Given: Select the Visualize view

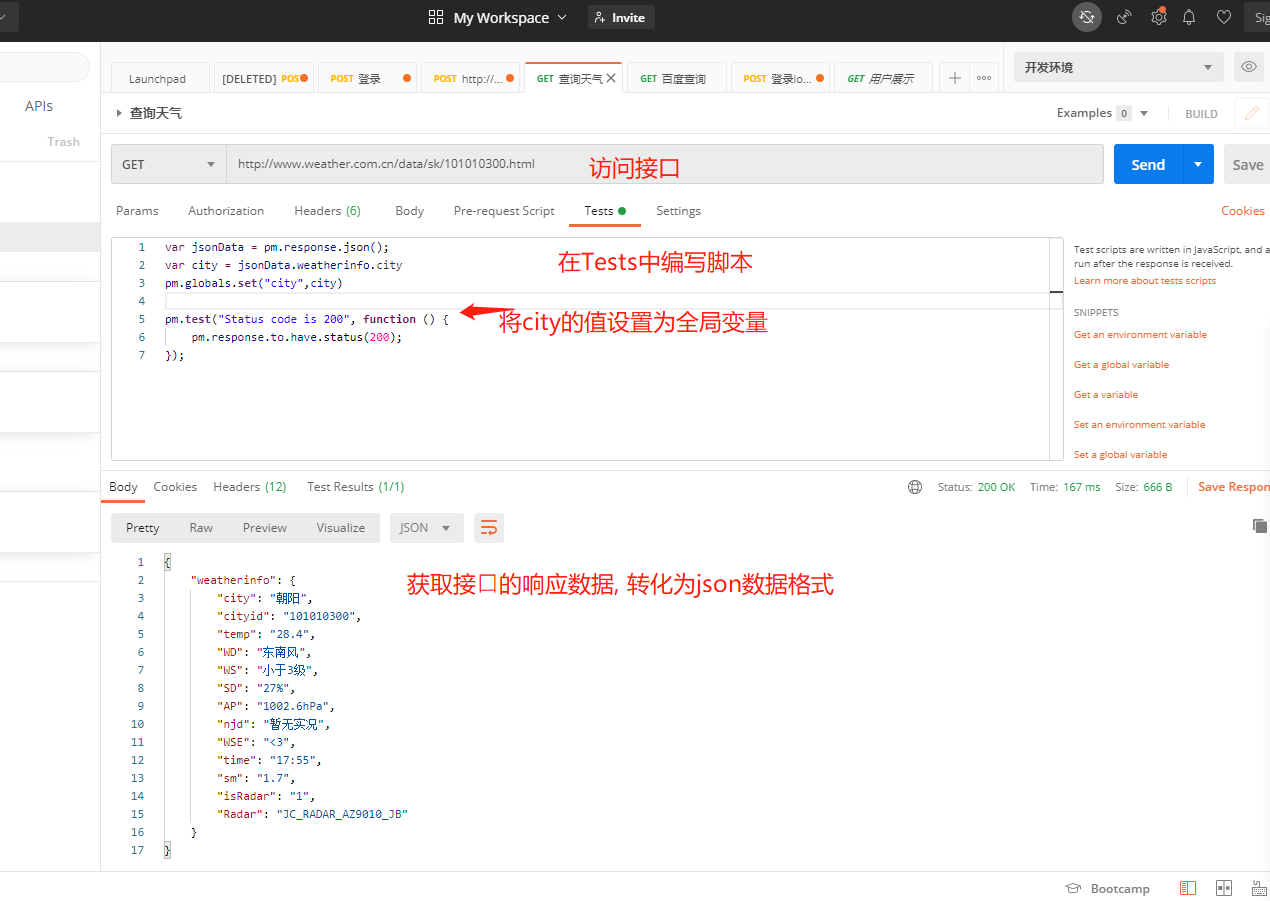Looking at the screenshot, I should point(341,528).
